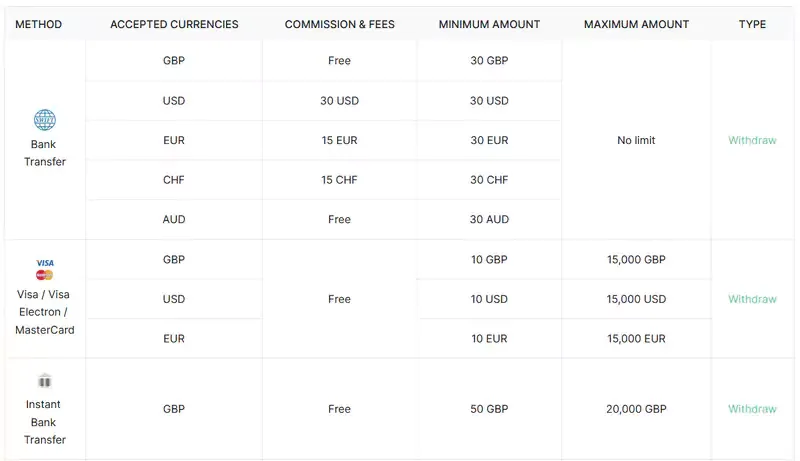Click the Instant Bank Transfer method label
Viewport: 800px width, 461px height.
[x=45, y=422]
